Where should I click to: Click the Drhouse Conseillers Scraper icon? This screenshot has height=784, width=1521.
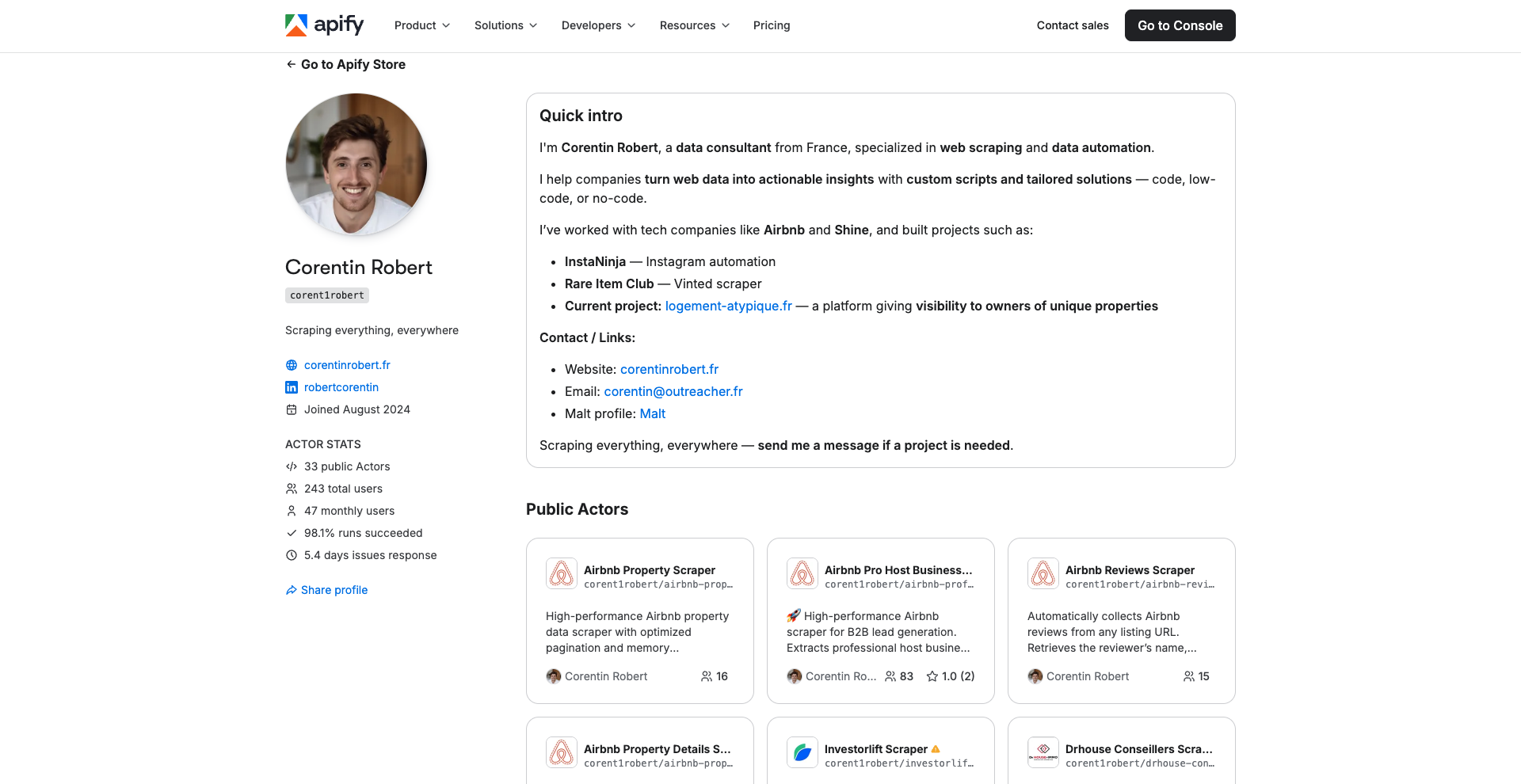coord(1043,752)
